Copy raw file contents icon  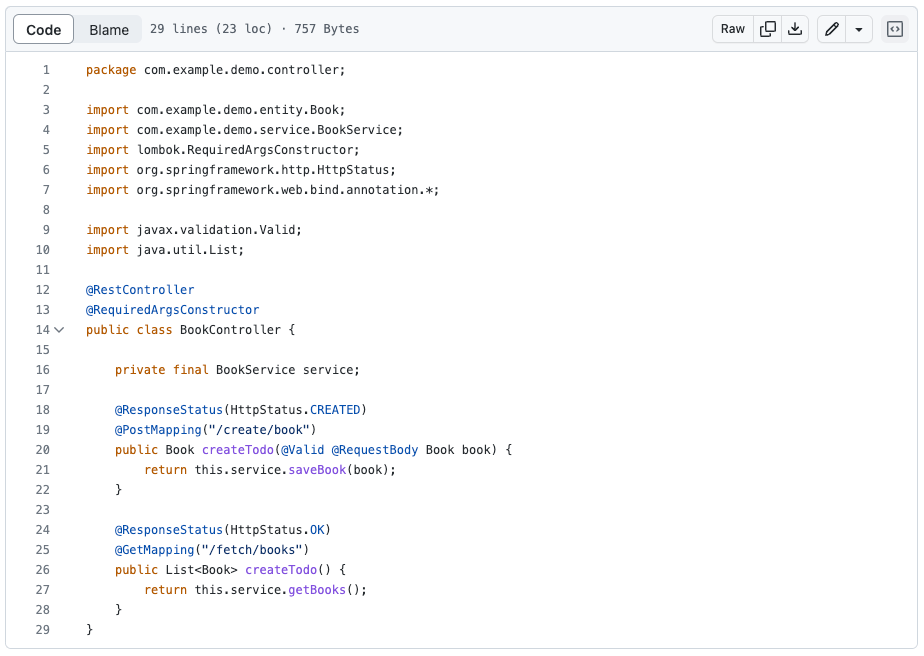point(768,29)
